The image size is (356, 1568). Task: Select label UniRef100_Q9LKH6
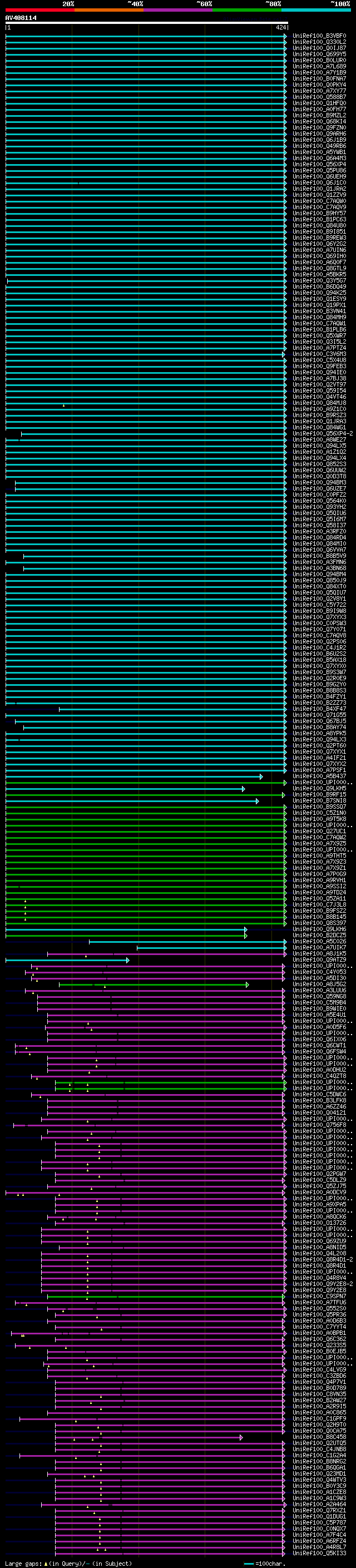(x=319, y=929)
